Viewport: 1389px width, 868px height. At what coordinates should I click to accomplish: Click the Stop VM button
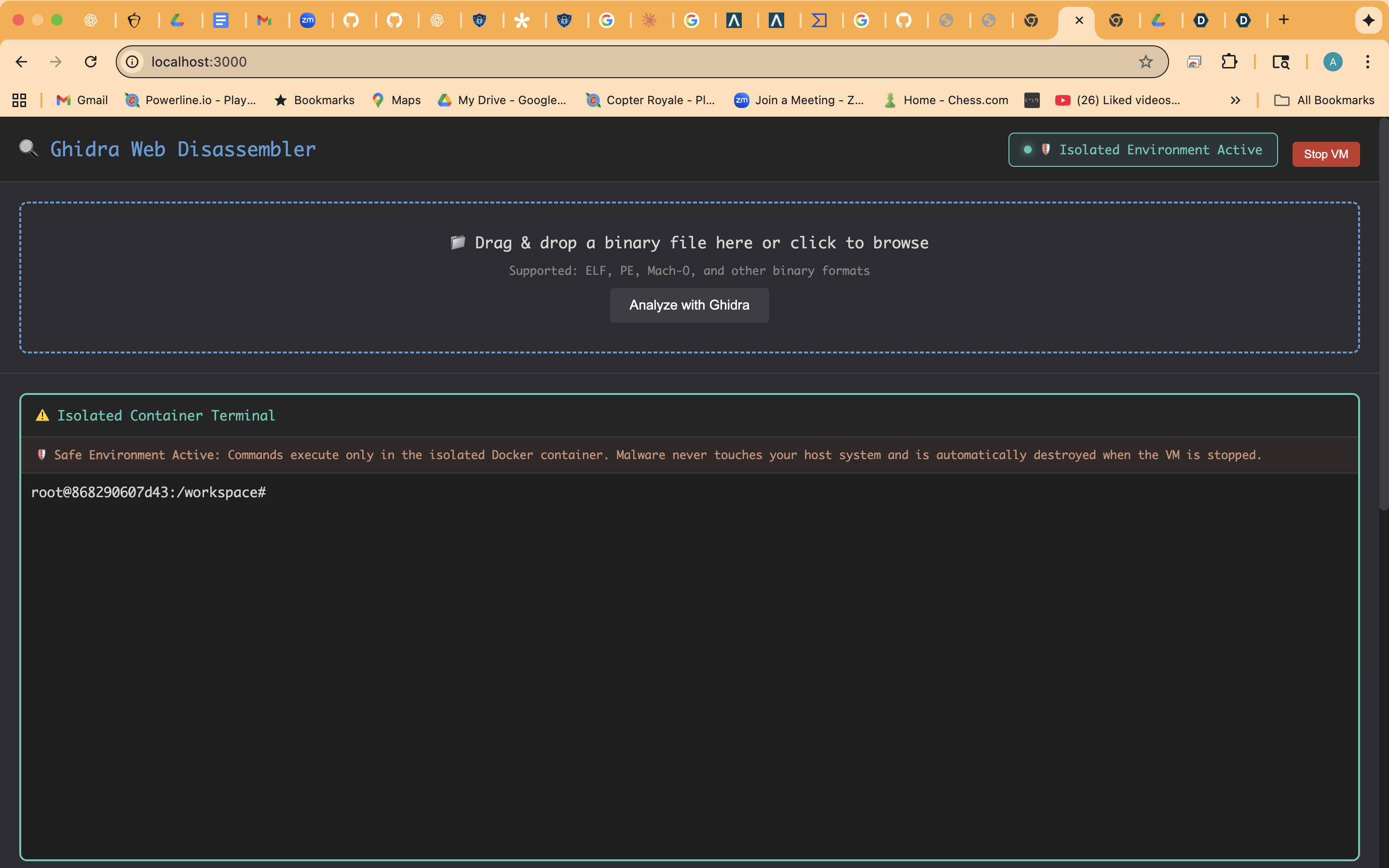(x=1325, y=154)
